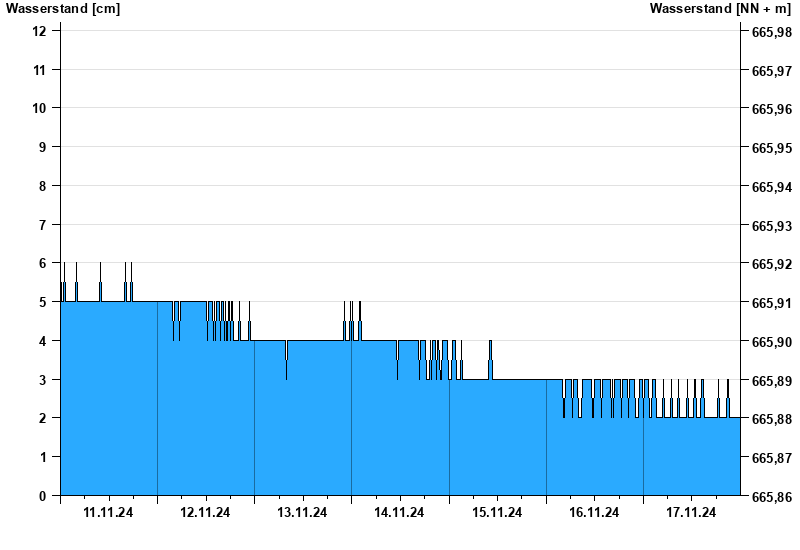Click the right axis value 665,94
This screenshot has height=550, width=800.
(x=772, y=187)
